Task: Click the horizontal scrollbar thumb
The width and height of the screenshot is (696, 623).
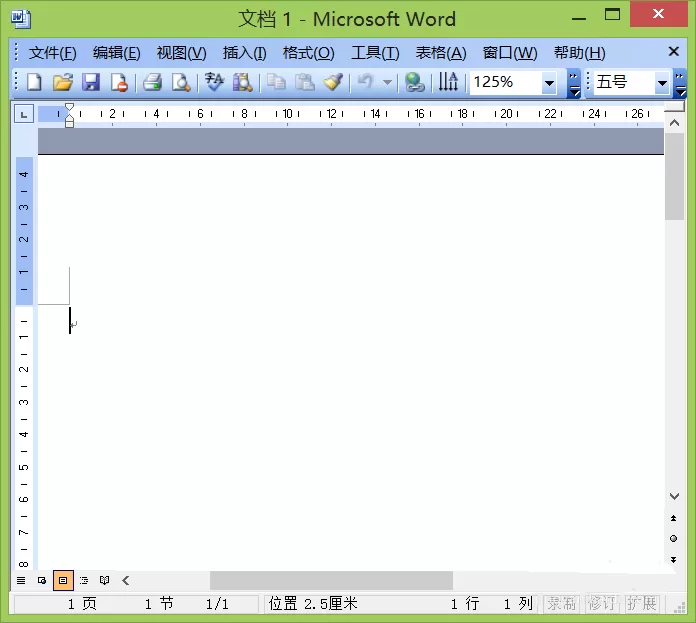Action: point(331,580)
